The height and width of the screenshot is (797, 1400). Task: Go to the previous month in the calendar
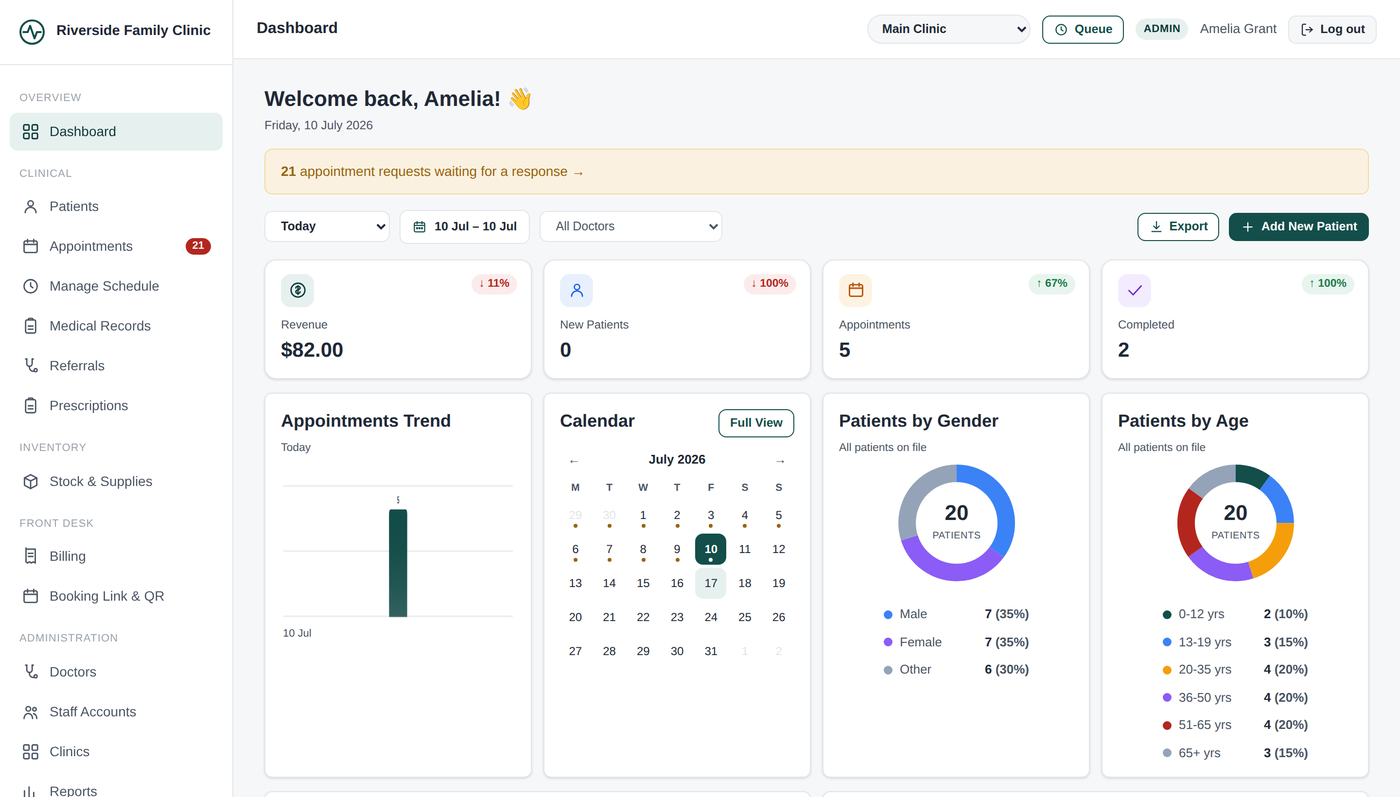[574, 461]
